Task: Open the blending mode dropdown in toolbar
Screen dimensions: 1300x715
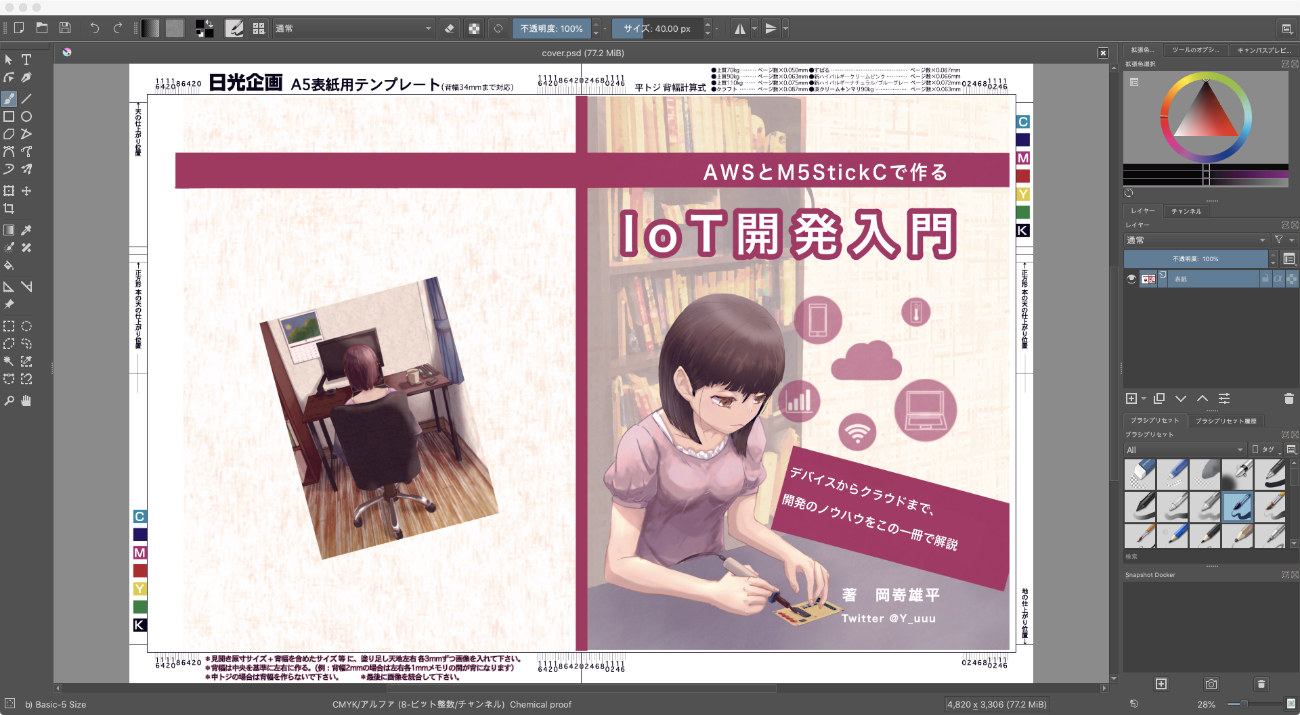Action: coord(353,28)
